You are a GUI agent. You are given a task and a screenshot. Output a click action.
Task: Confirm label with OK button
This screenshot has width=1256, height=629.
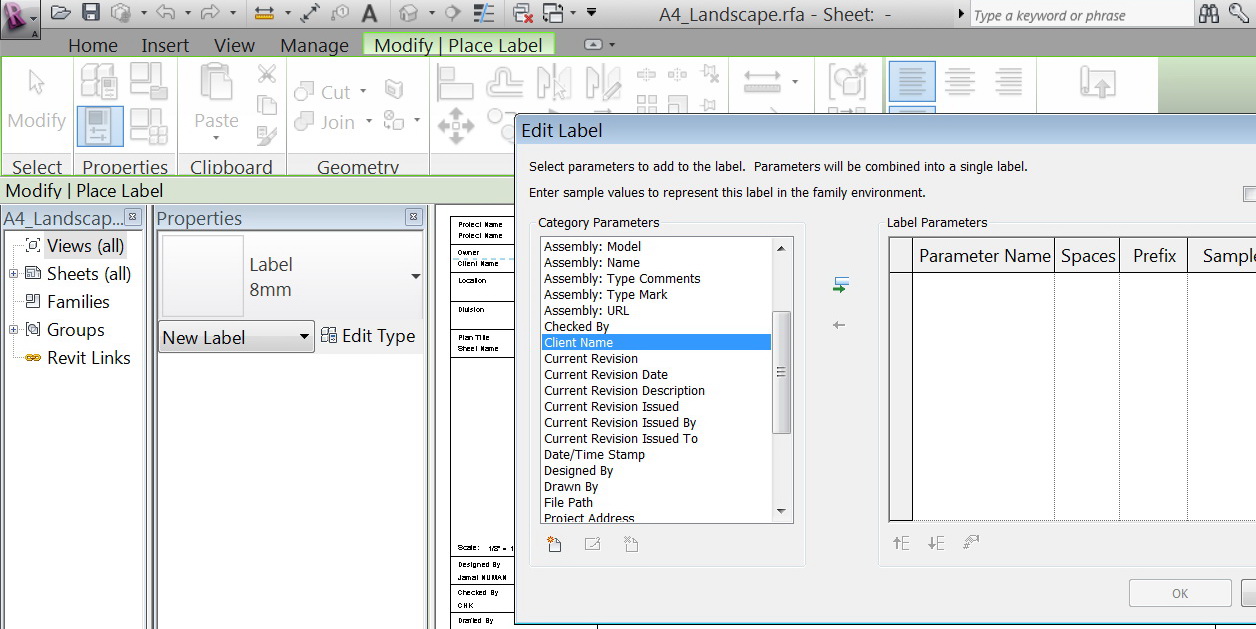click(x=1180, y=592)
